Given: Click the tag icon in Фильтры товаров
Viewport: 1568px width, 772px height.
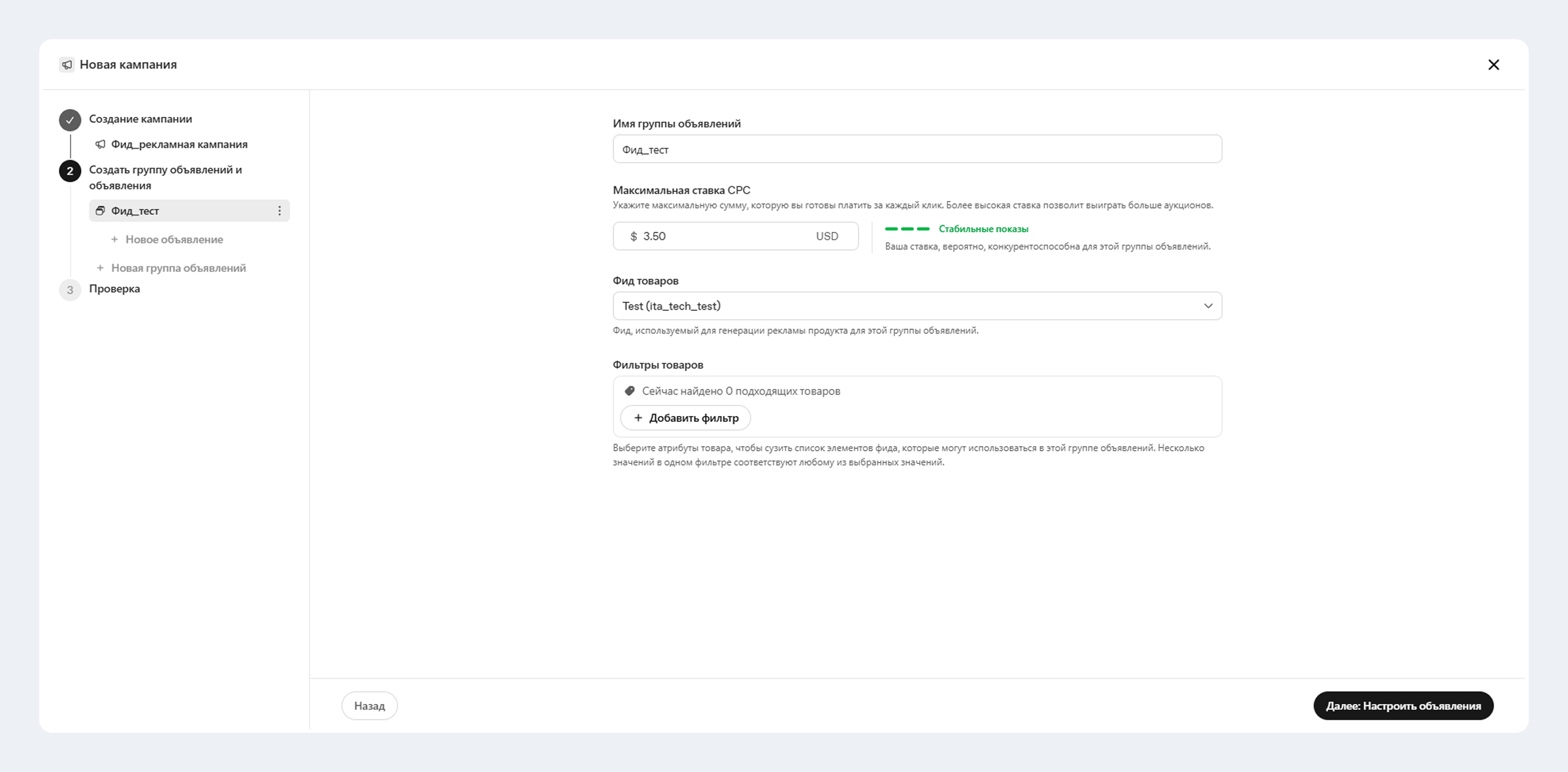Looking at the screenshot, I should pyautogui.click(x=630, y=391).
